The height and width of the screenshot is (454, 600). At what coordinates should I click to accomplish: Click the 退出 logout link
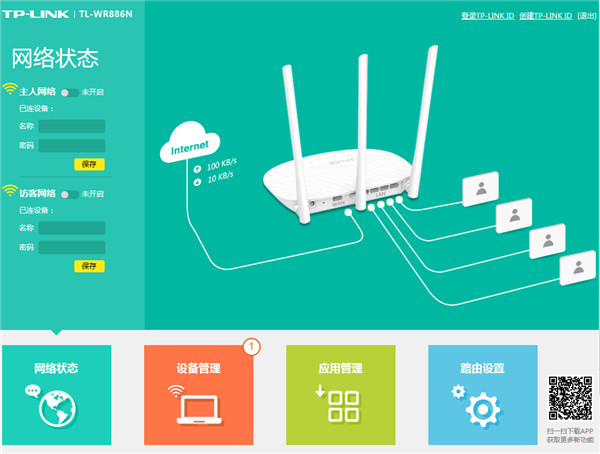click(587, 16)
